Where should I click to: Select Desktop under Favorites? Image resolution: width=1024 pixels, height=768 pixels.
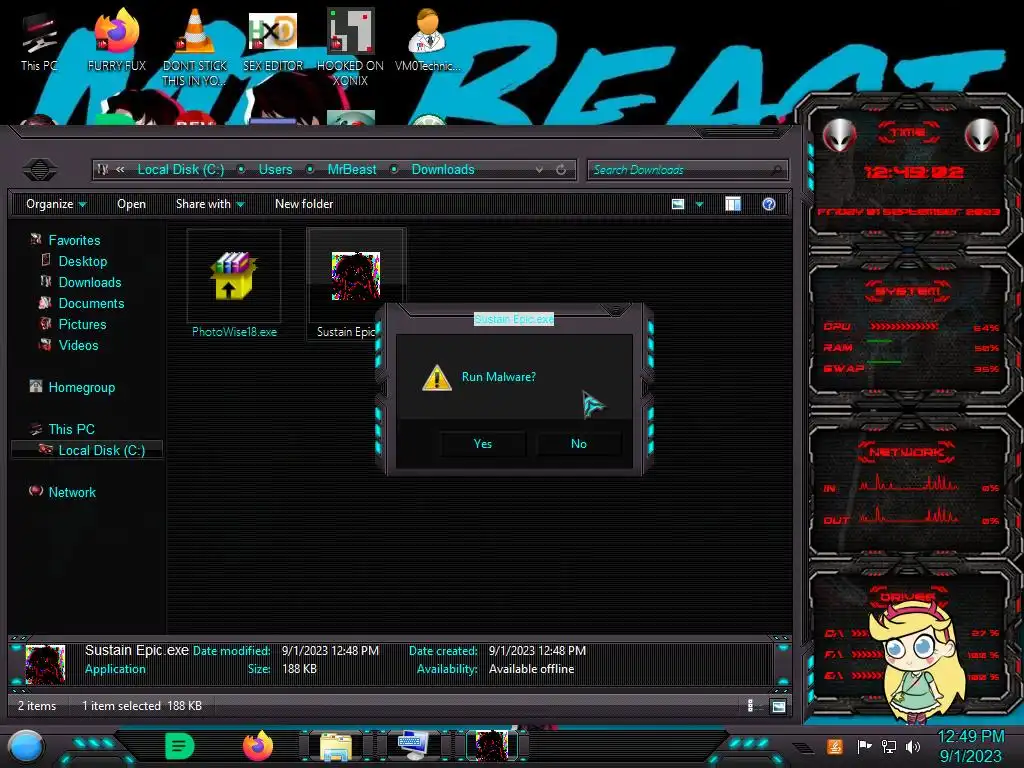[x=82, y=261]
